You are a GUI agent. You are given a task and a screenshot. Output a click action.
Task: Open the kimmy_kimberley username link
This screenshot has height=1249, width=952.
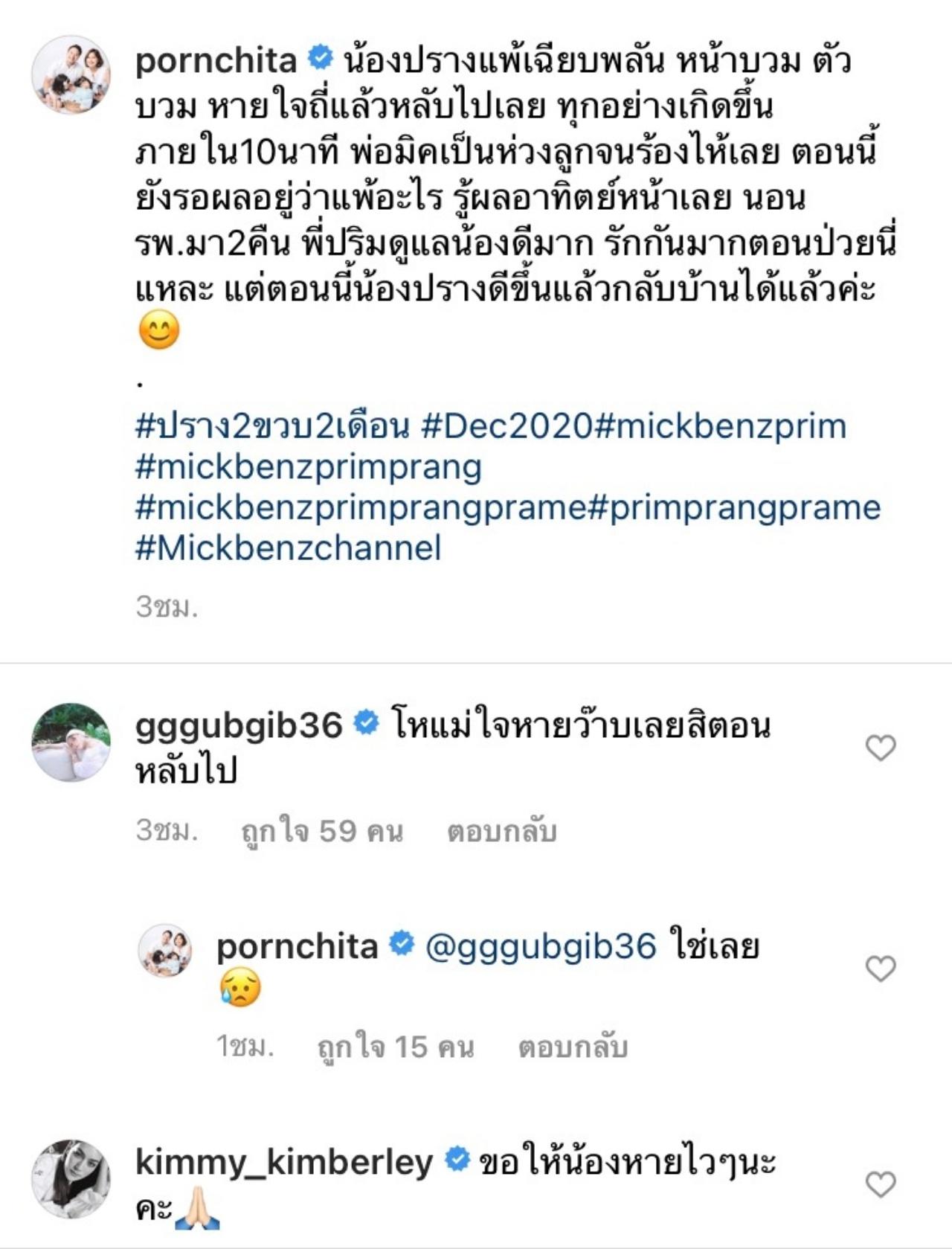click(284, 1162)
